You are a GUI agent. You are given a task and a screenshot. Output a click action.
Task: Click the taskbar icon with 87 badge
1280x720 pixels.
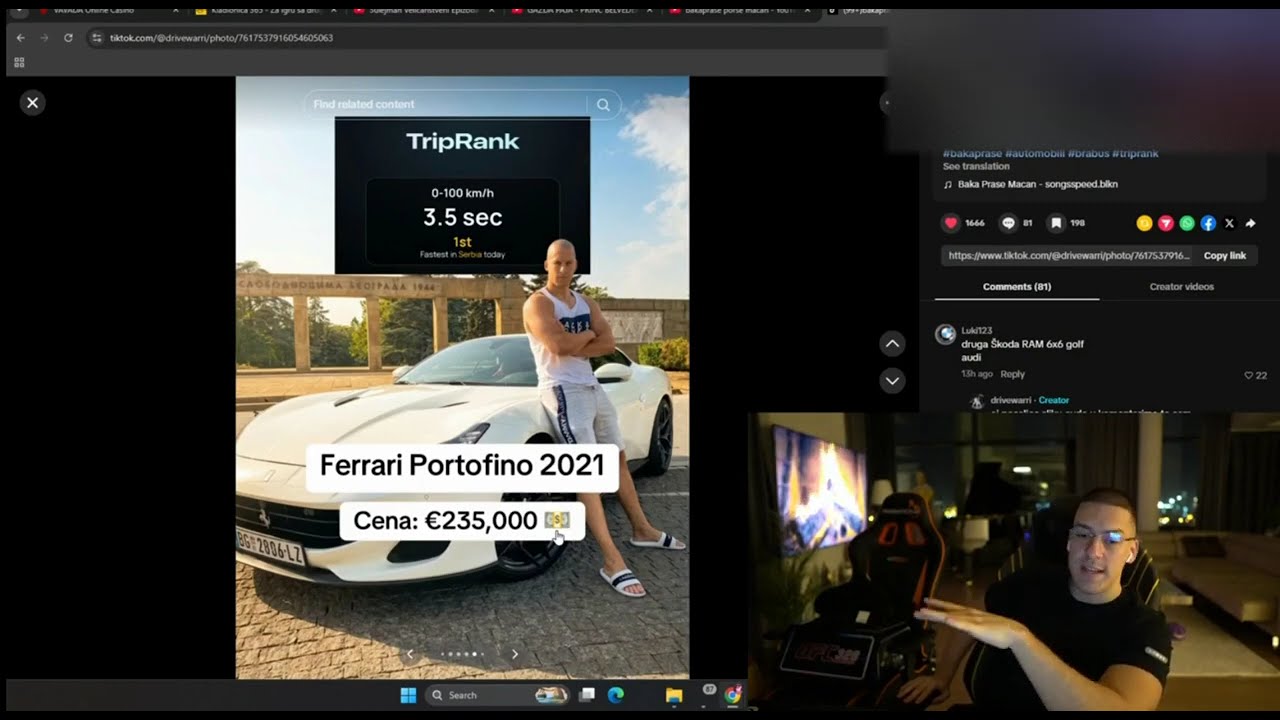707,692
